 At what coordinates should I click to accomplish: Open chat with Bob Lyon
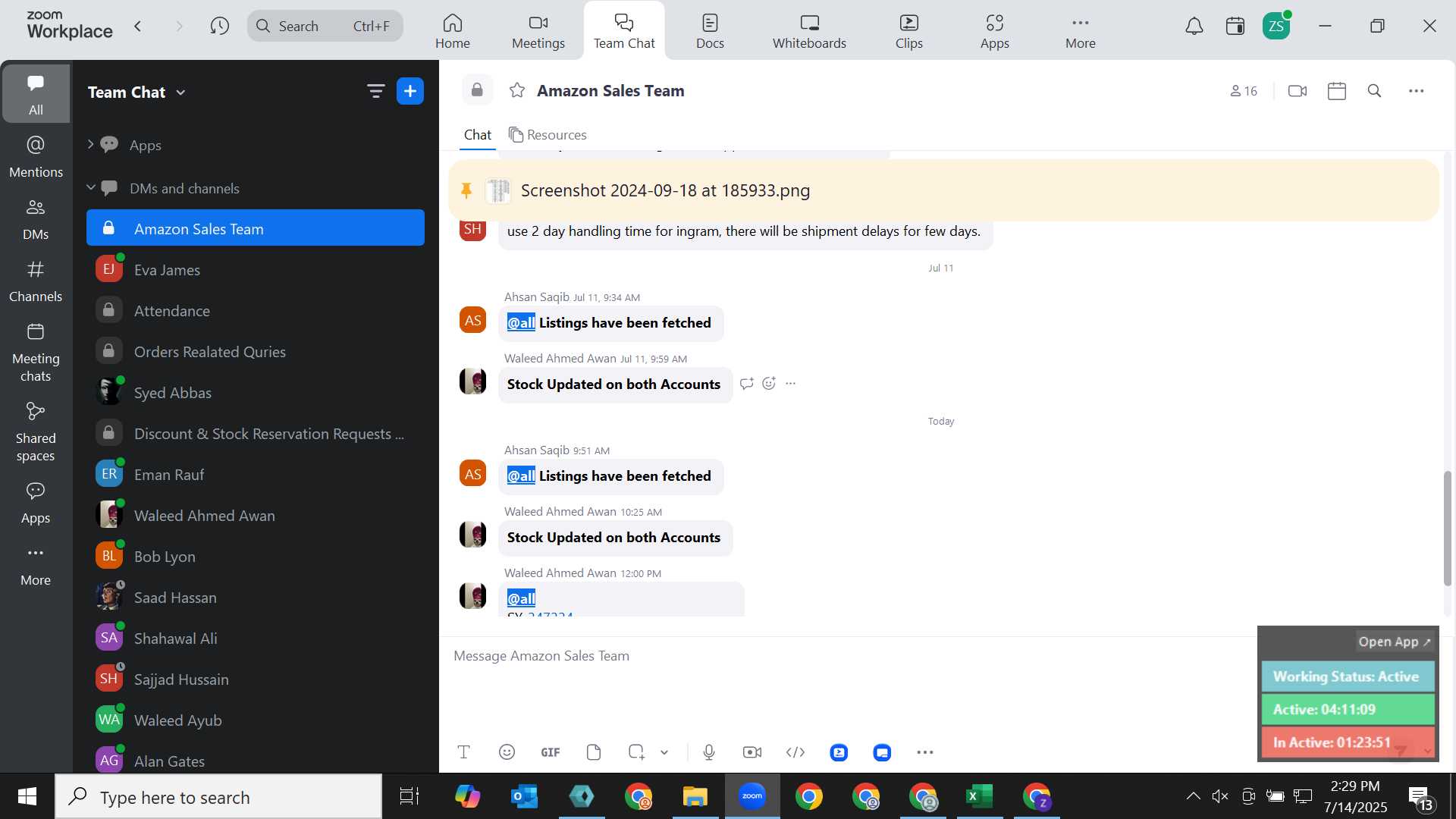point(256,557)
